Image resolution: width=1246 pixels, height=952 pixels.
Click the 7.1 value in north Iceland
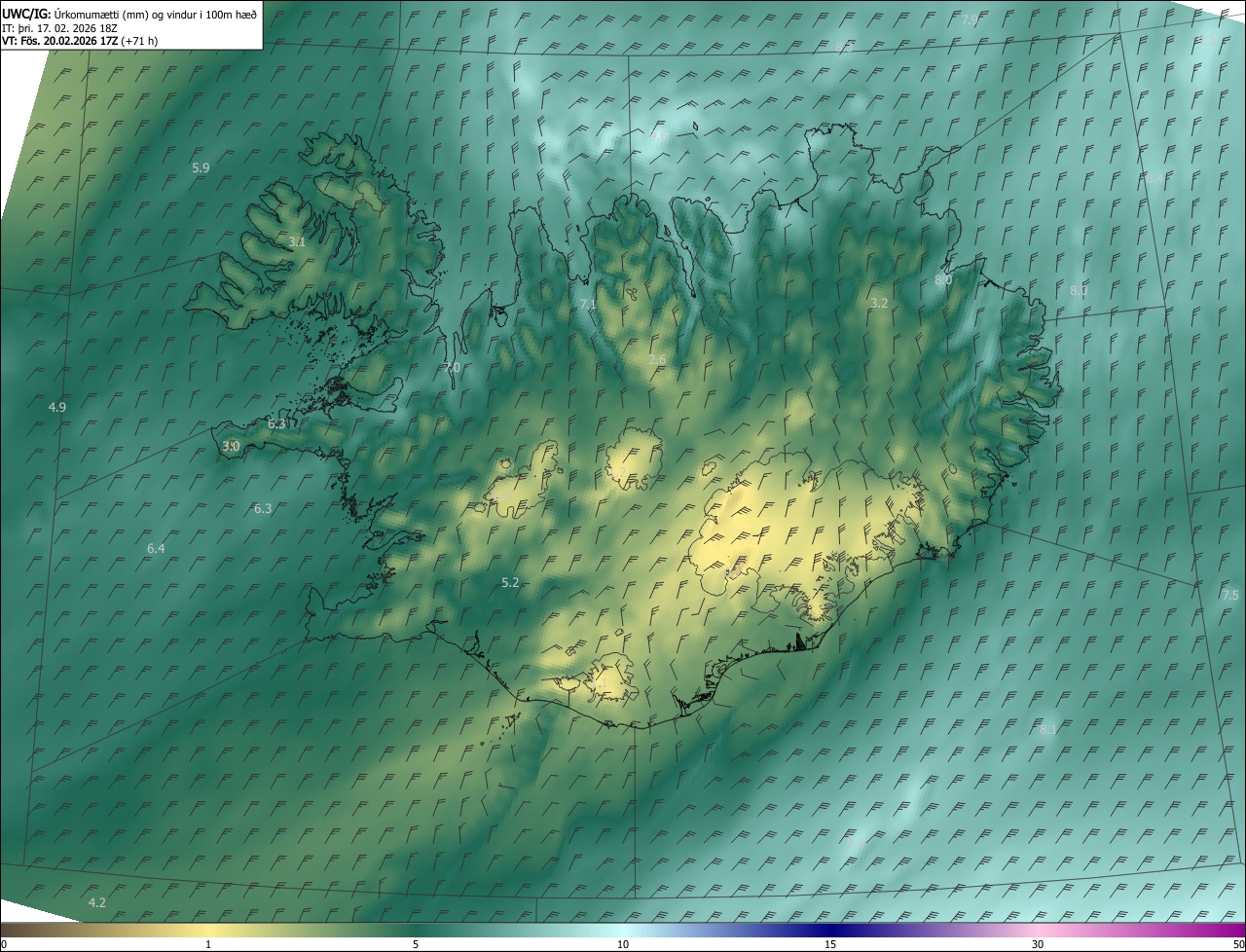(x=587, y=304)
